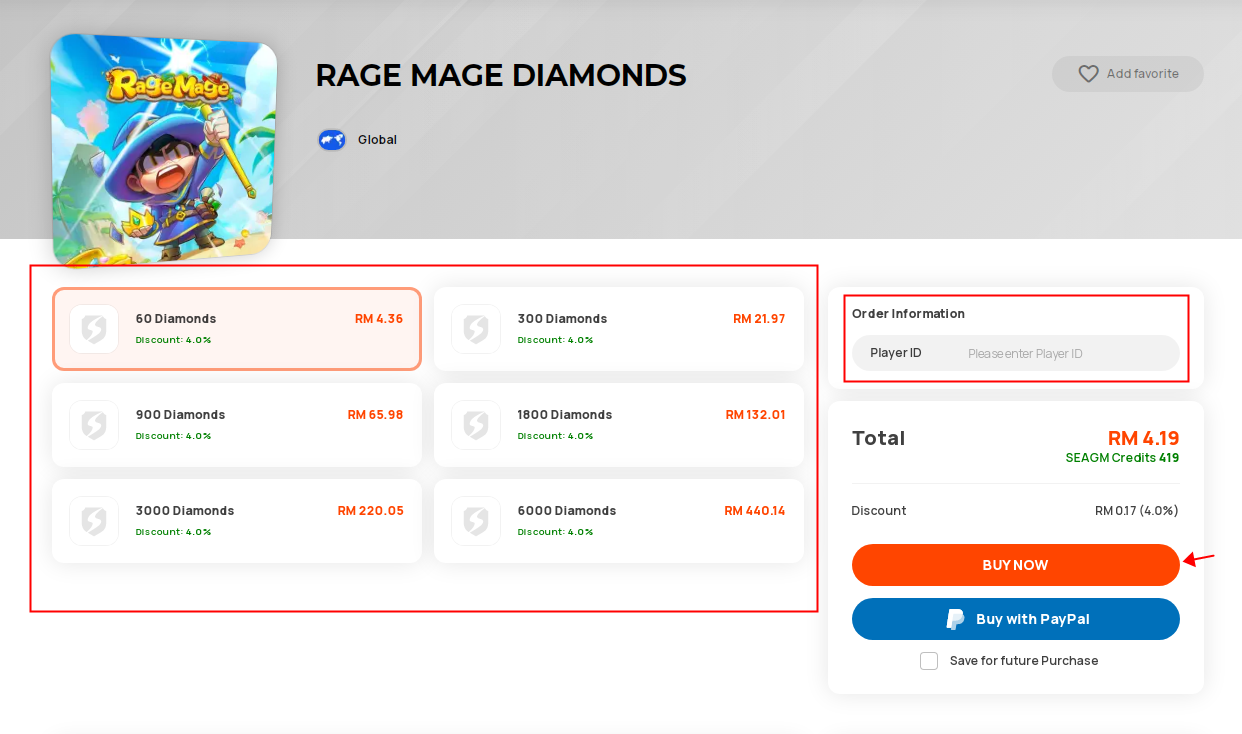This screenshot has height=734, width=1242.
Task: Click the SEAGM Credits 419 text
Action: 1122,458
